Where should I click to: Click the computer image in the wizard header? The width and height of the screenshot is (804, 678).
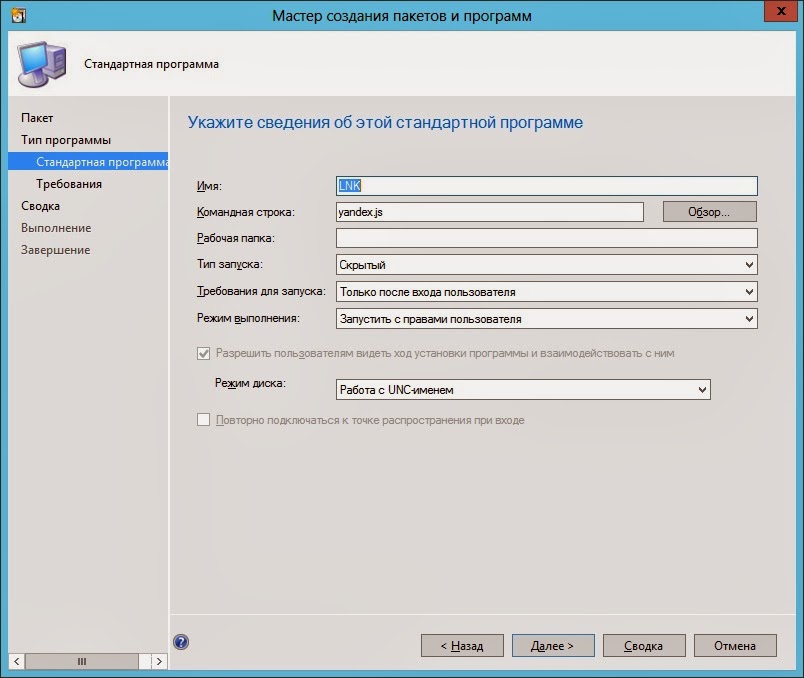click(x=42, y=64)
